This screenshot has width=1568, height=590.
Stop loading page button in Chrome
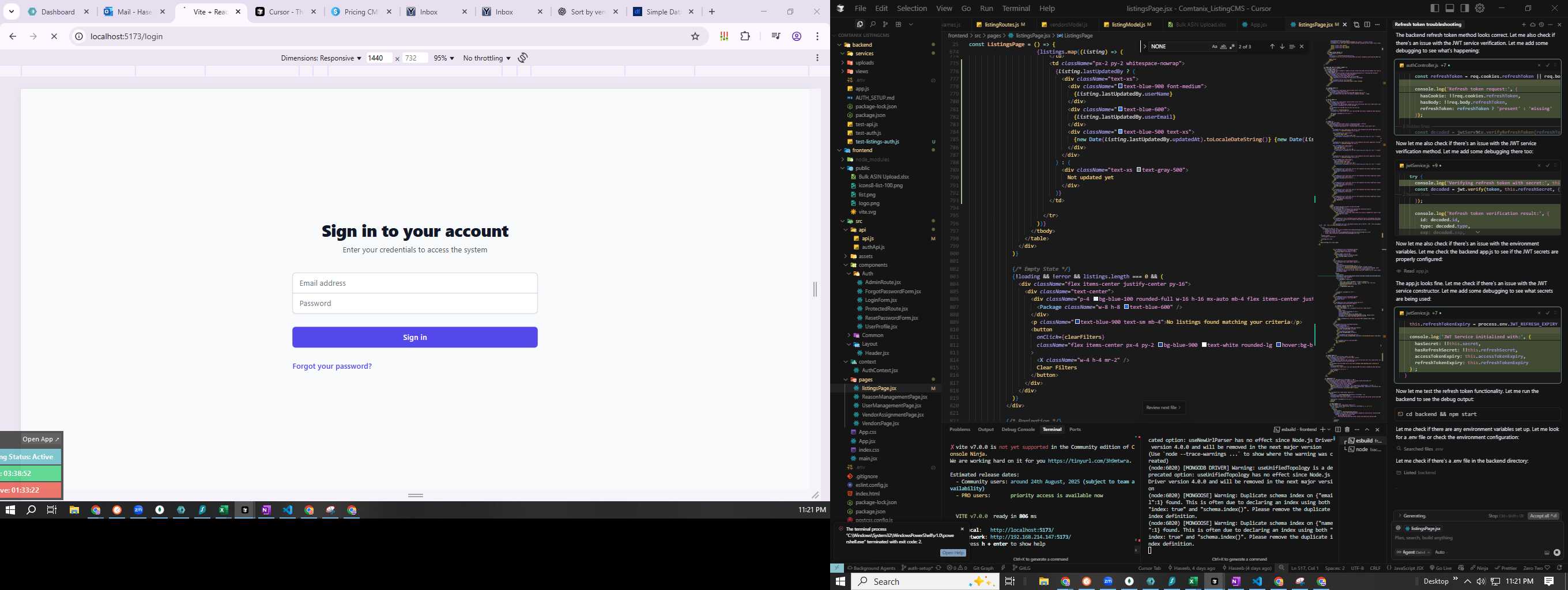54,36
